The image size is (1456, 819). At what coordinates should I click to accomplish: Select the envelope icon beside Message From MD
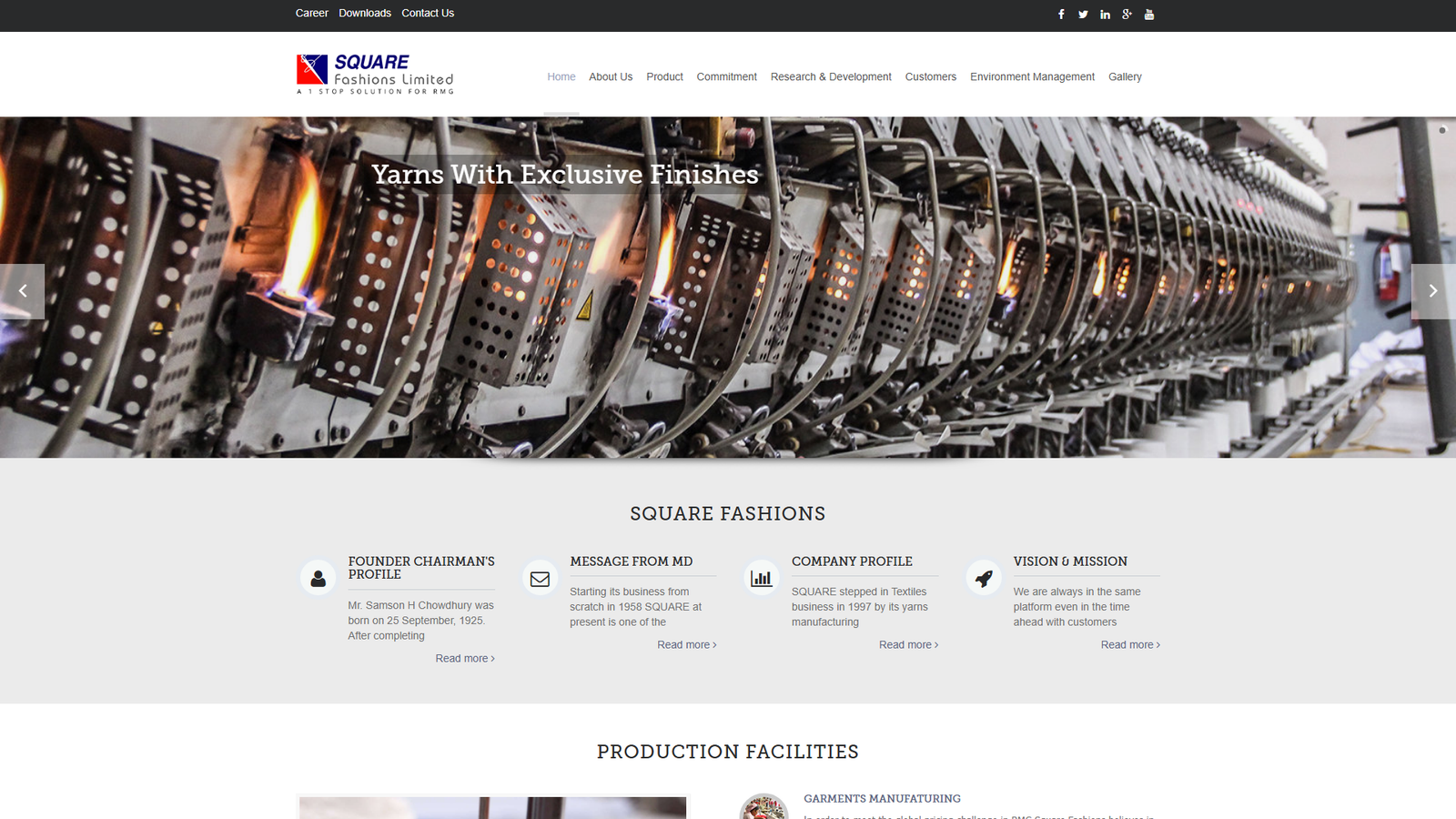[539, 577]
